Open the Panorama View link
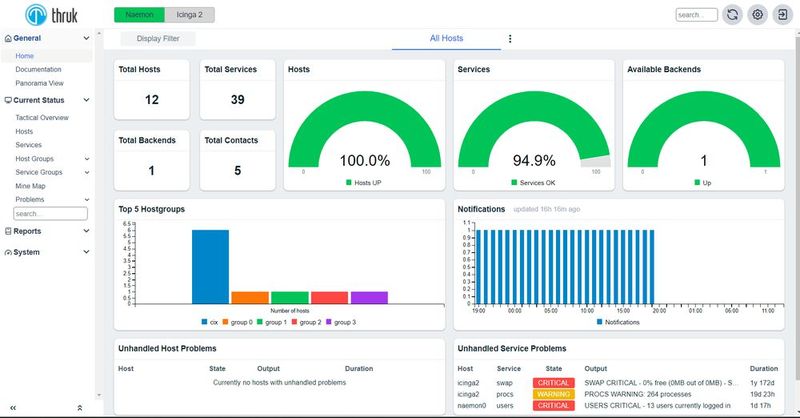Image resolution: width=800 pixels, height=418 pixels. tap(40, 83)
